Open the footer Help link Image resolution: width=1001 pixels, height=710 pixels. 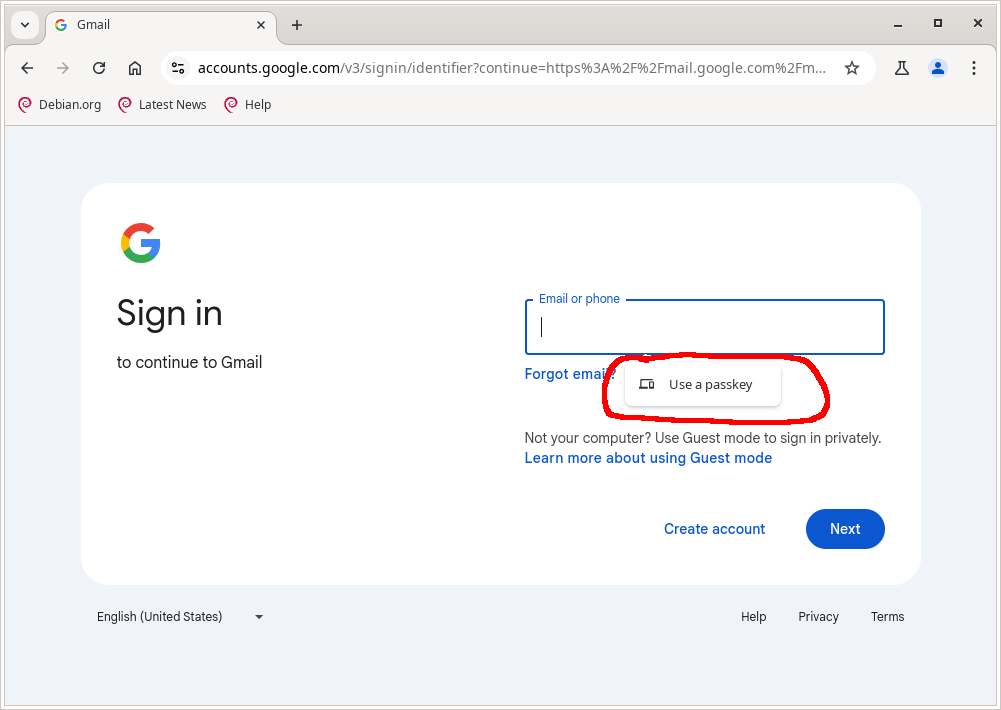[x=753, y=617]
